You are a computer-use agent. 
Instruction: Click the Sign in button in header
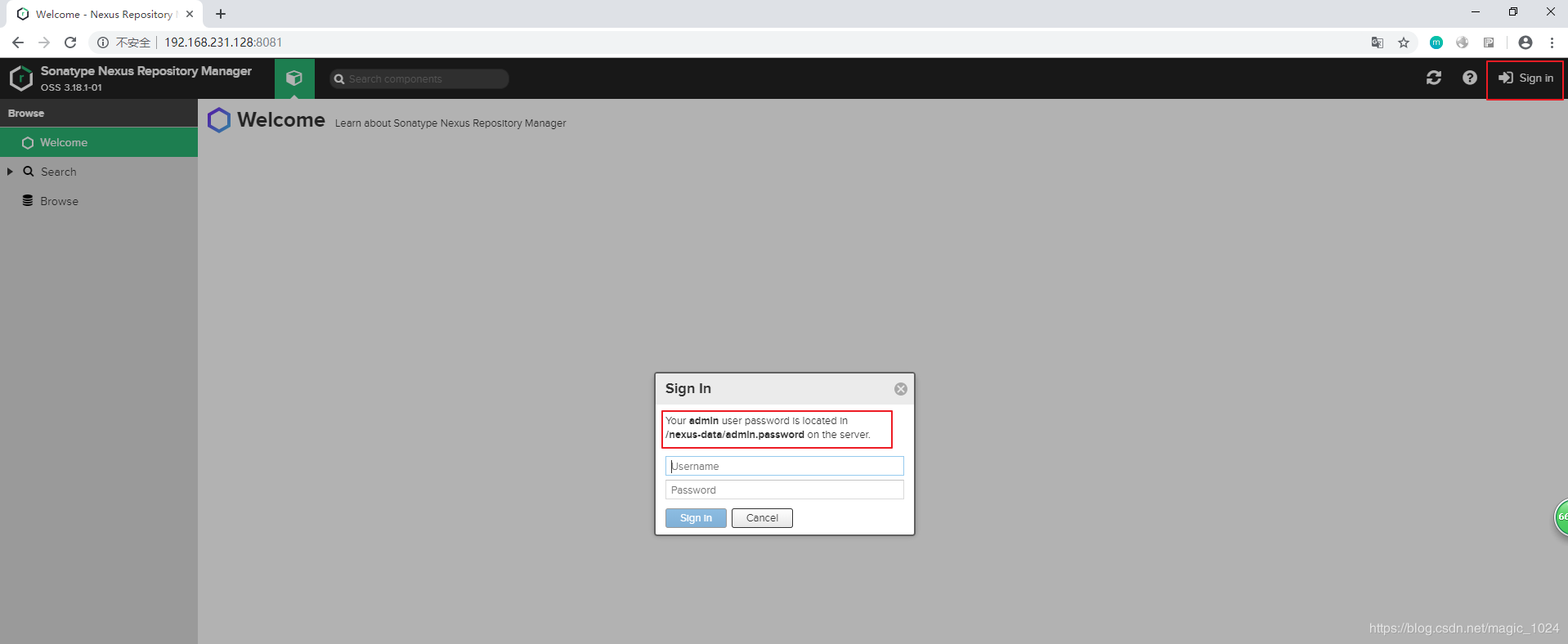(1525, 78)
